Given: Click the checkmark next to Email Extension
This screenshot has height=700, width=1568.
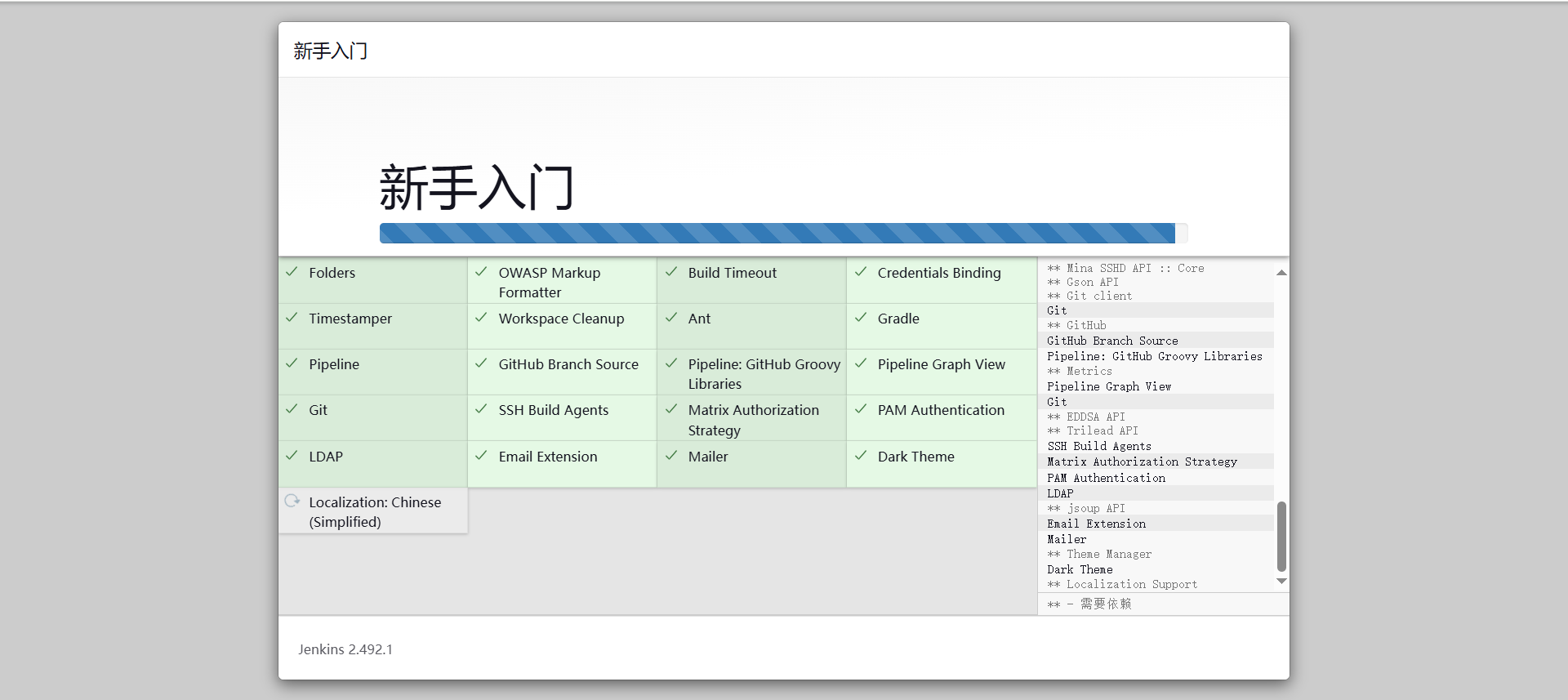Looking at the screenshot, I should pos(481,456).
